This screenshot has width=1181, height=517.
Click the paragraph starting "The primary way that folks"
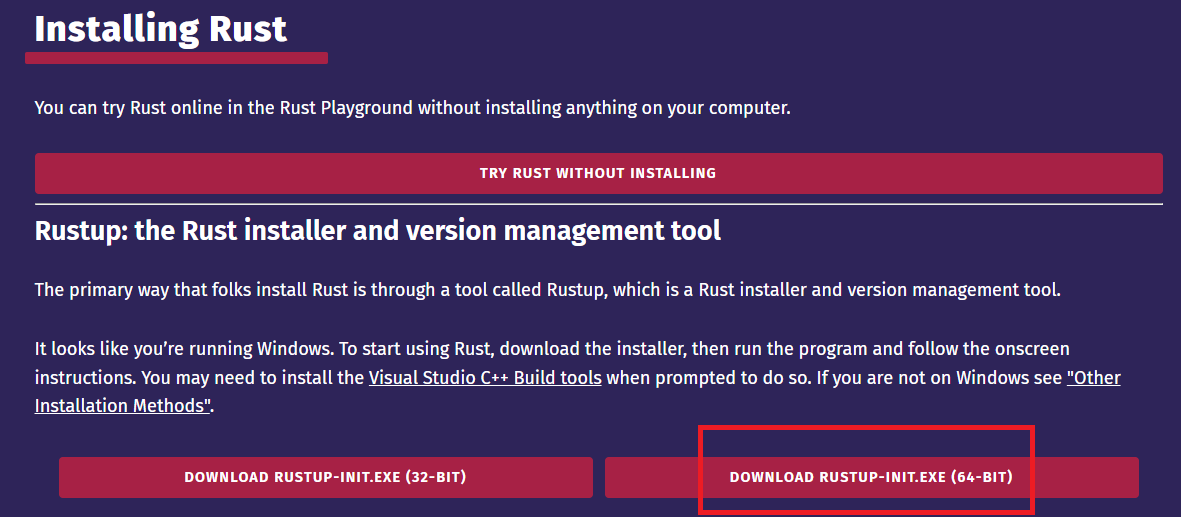[x=548, y=290]
